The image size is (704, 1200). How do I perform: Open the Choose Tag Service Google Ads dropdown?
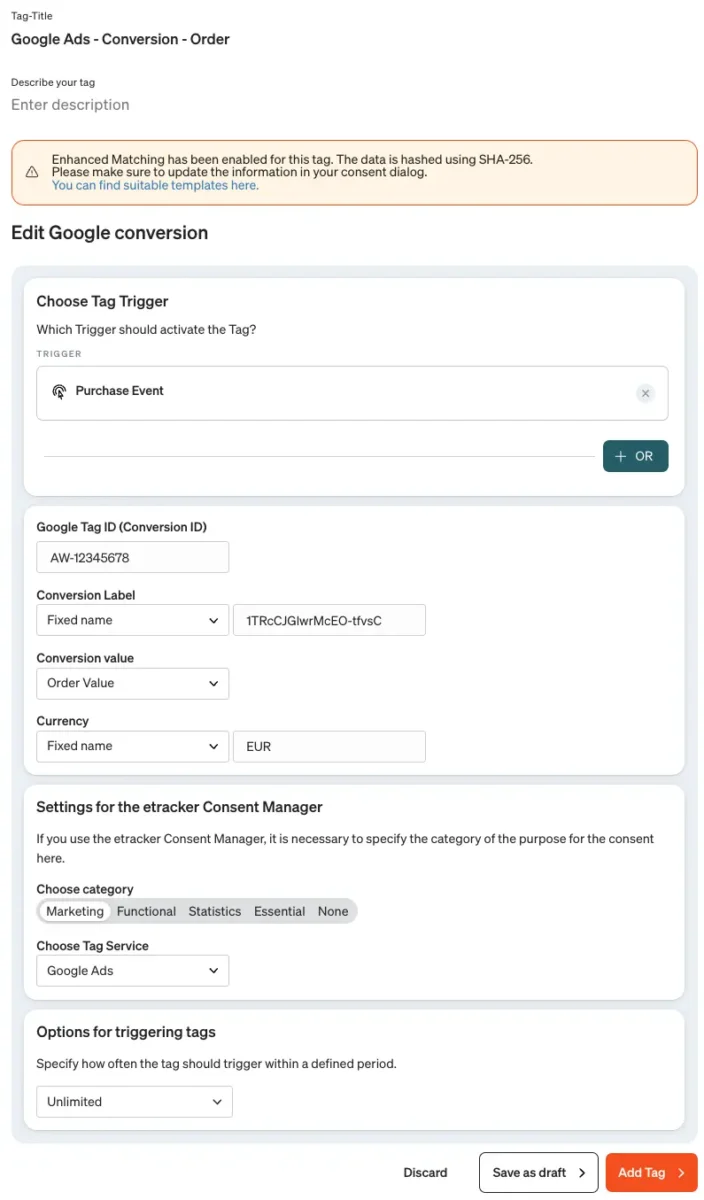(133, 971)
